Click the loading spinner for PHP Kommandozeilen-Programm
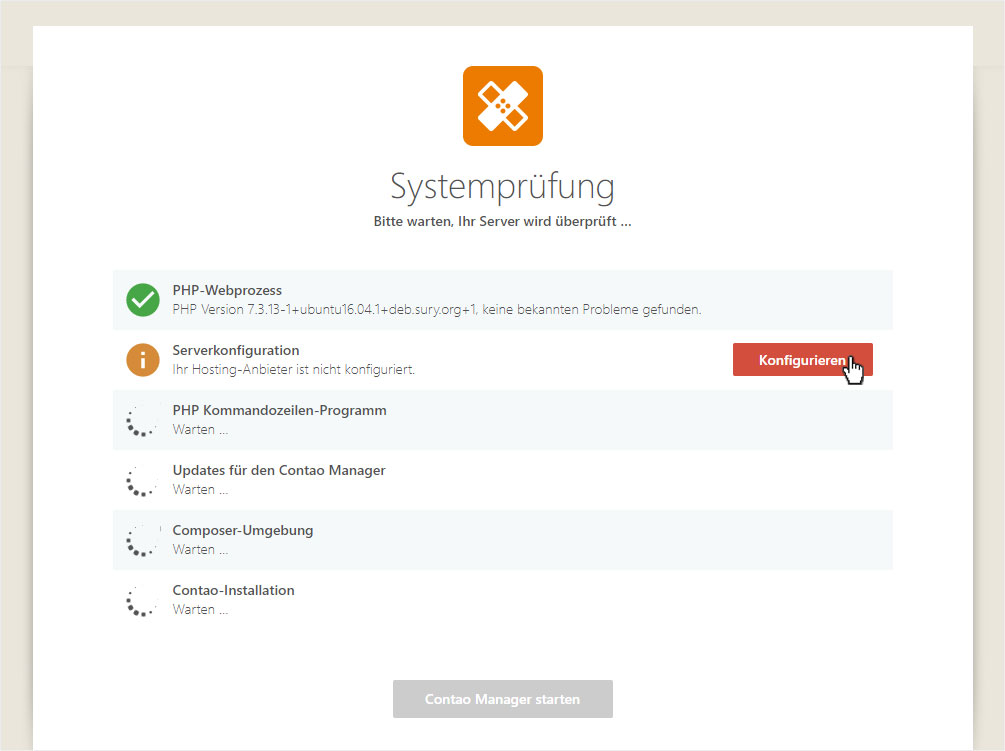 coord(142,420)
